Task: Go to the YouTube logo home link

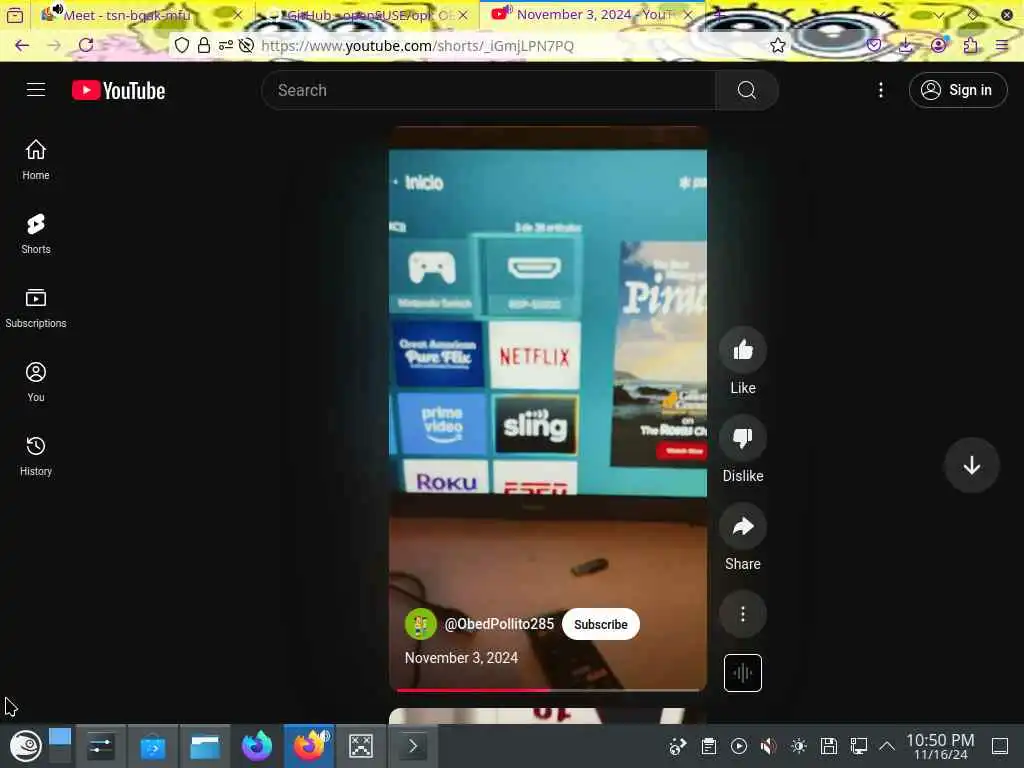Action: pyautogui.click(x=118, y=90)
